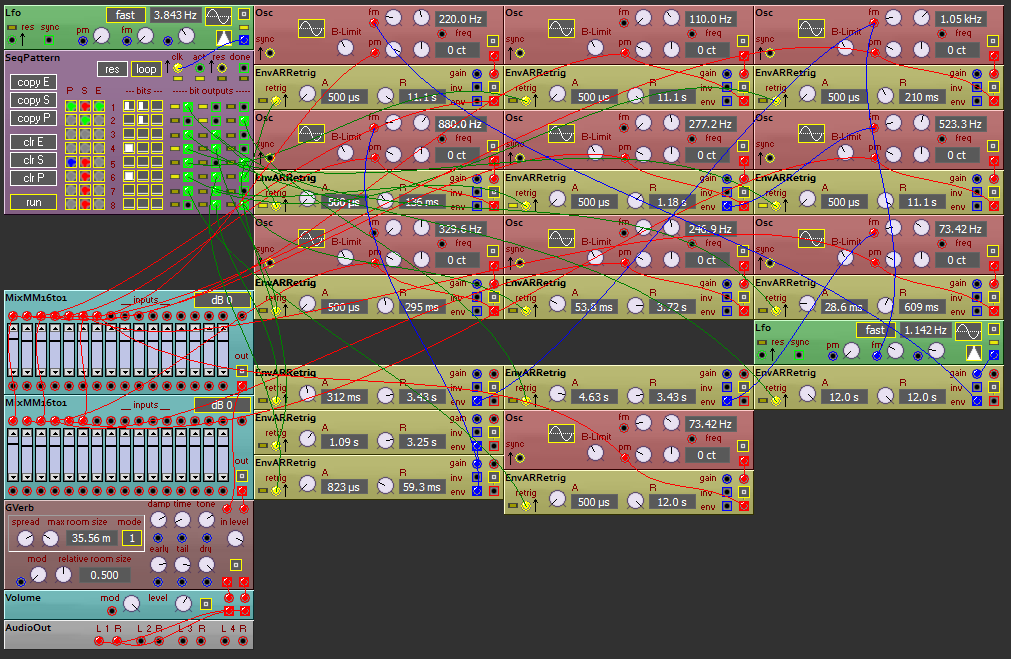Screen dimensions: 1011x659
Task: Toggle S for SeqPattern row 8
Action: pyautogui.click(x=85, y=204)
